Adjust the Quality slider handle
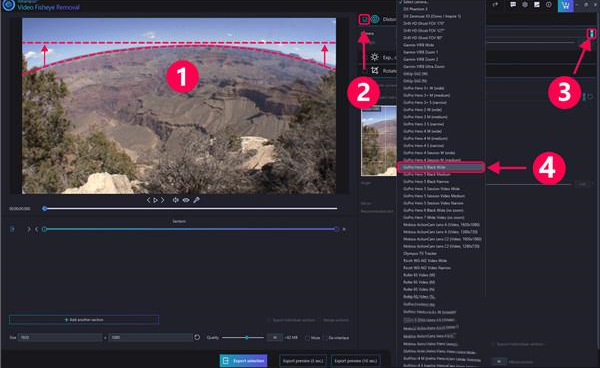The image size is (600, 368). pos(247,338)
